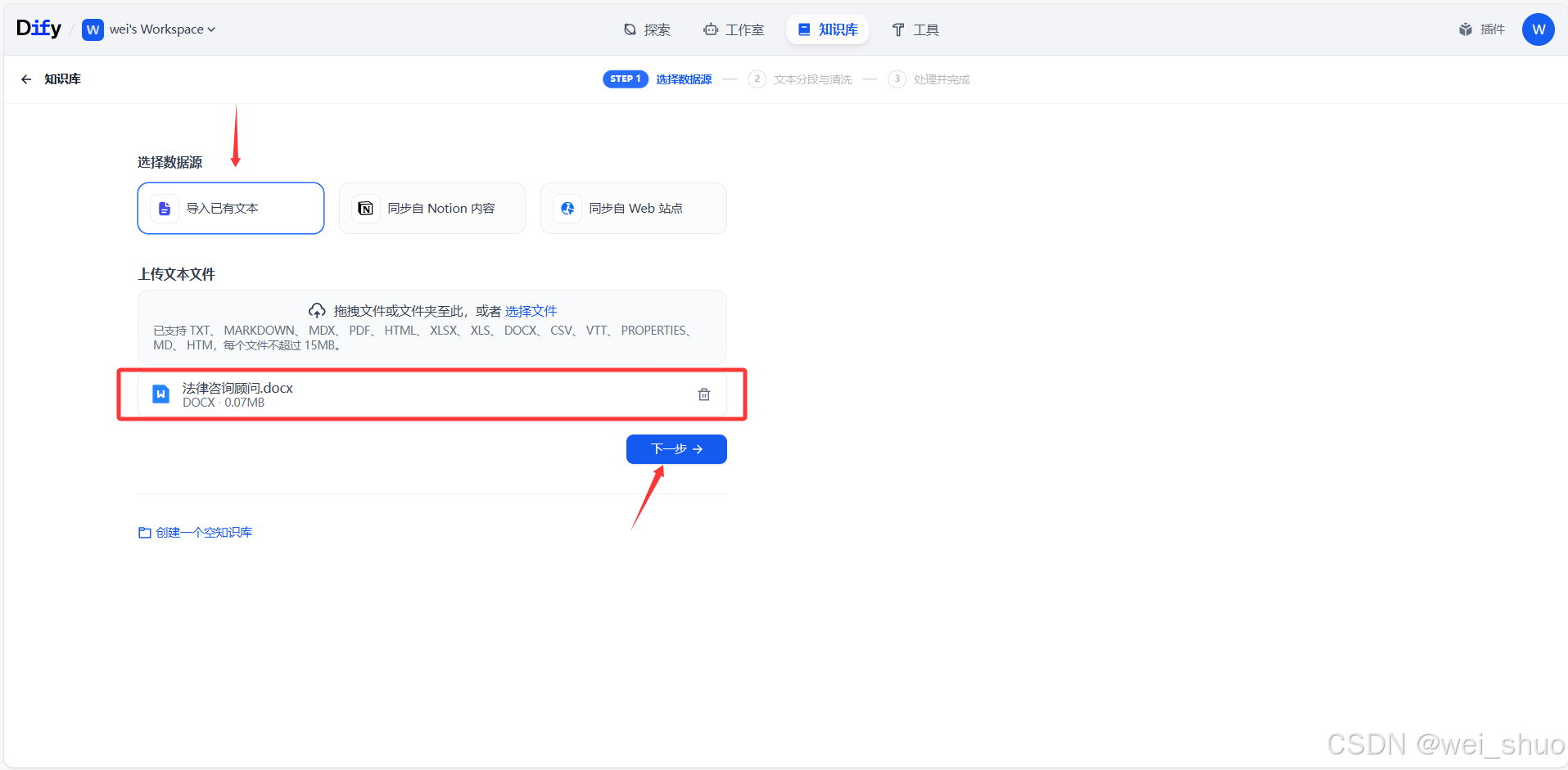1568x770 pixels.
Task: Click the cloud upload icon
Action: tap(317, 311)
